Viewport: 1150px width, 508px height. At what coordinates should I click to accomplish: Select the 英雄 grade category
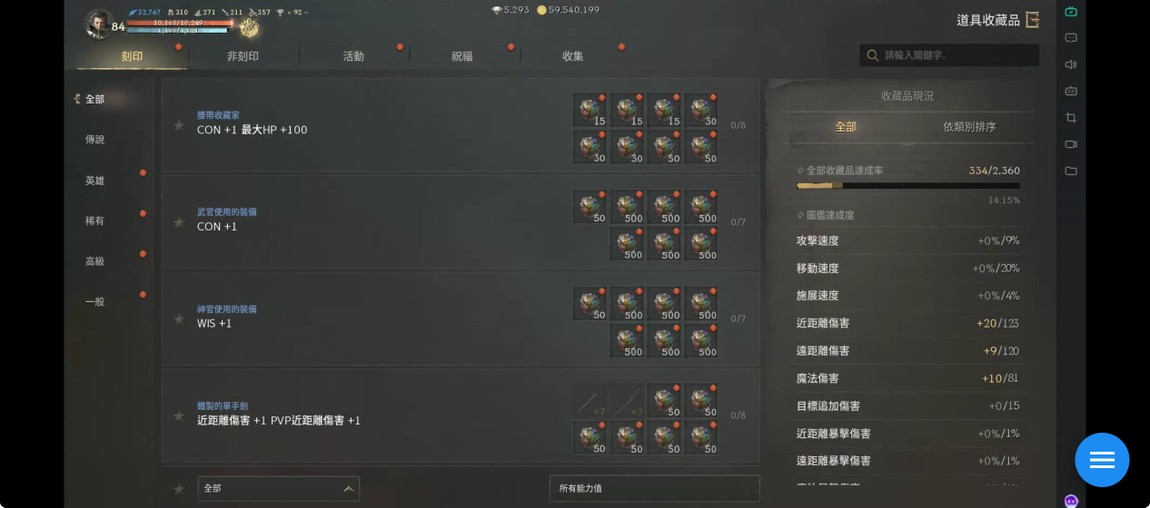pyautogui.click(x=95, y=180)
